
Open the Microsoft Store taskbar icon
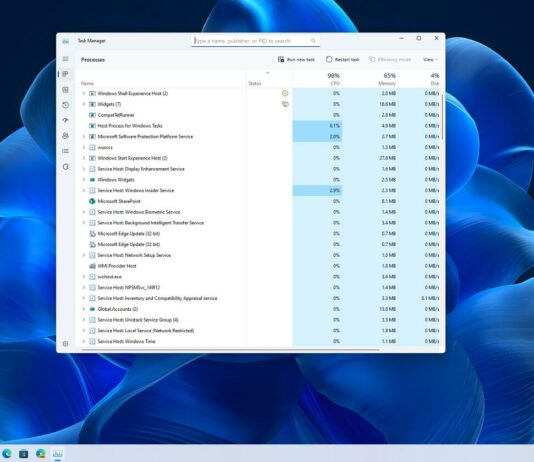[23, 453]
